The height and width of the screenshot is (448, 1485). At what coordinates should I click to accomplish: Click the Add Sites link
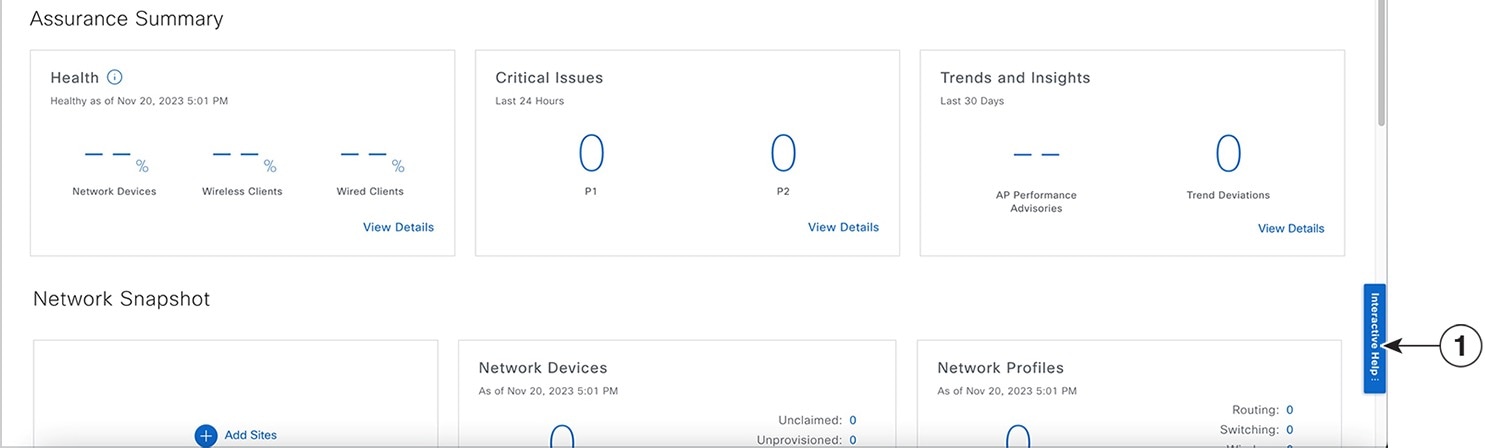point(250,435)
